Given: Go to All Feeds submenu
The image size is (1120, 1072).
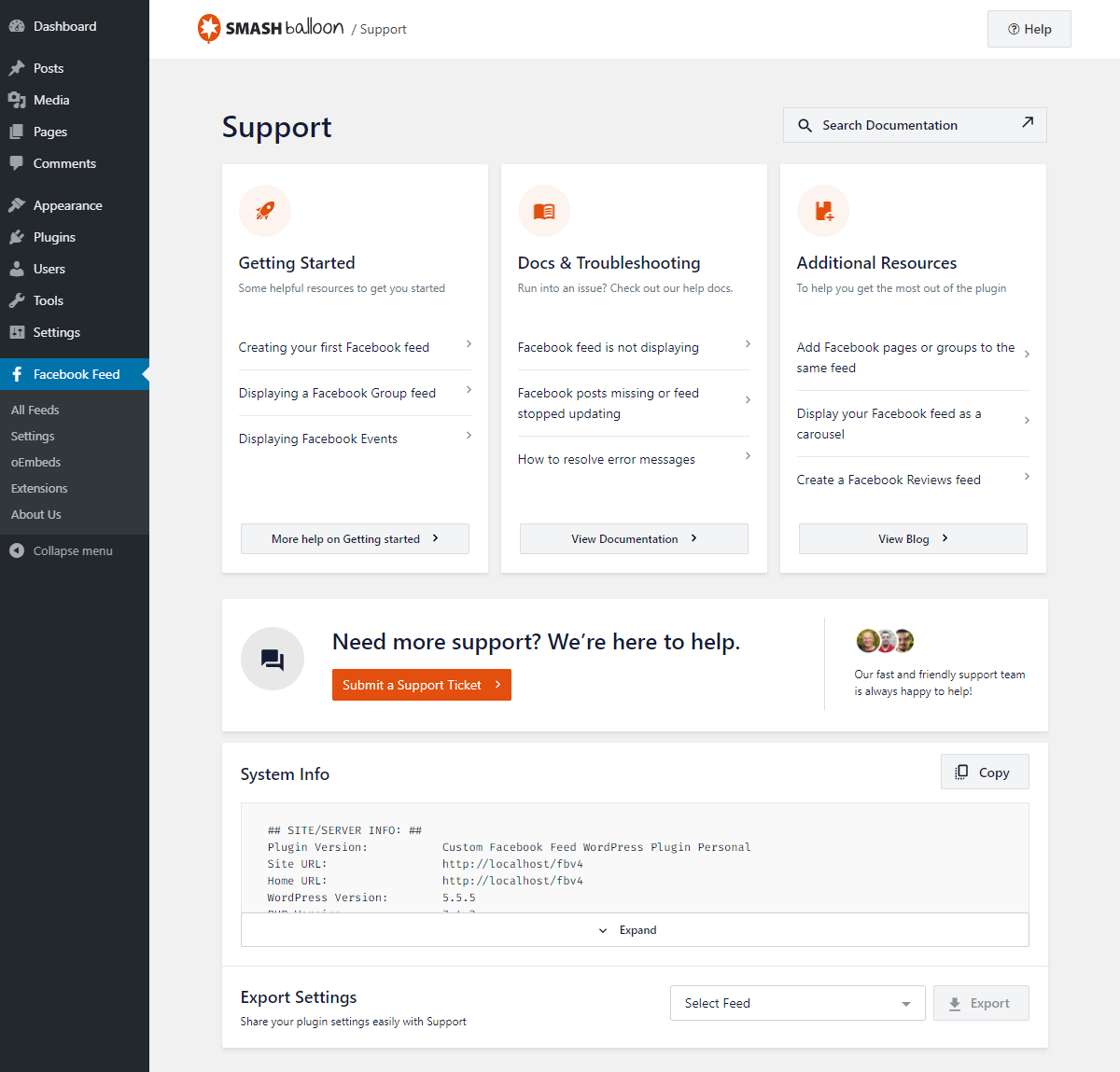Looking at the screenshot, I should click(35, 410).
